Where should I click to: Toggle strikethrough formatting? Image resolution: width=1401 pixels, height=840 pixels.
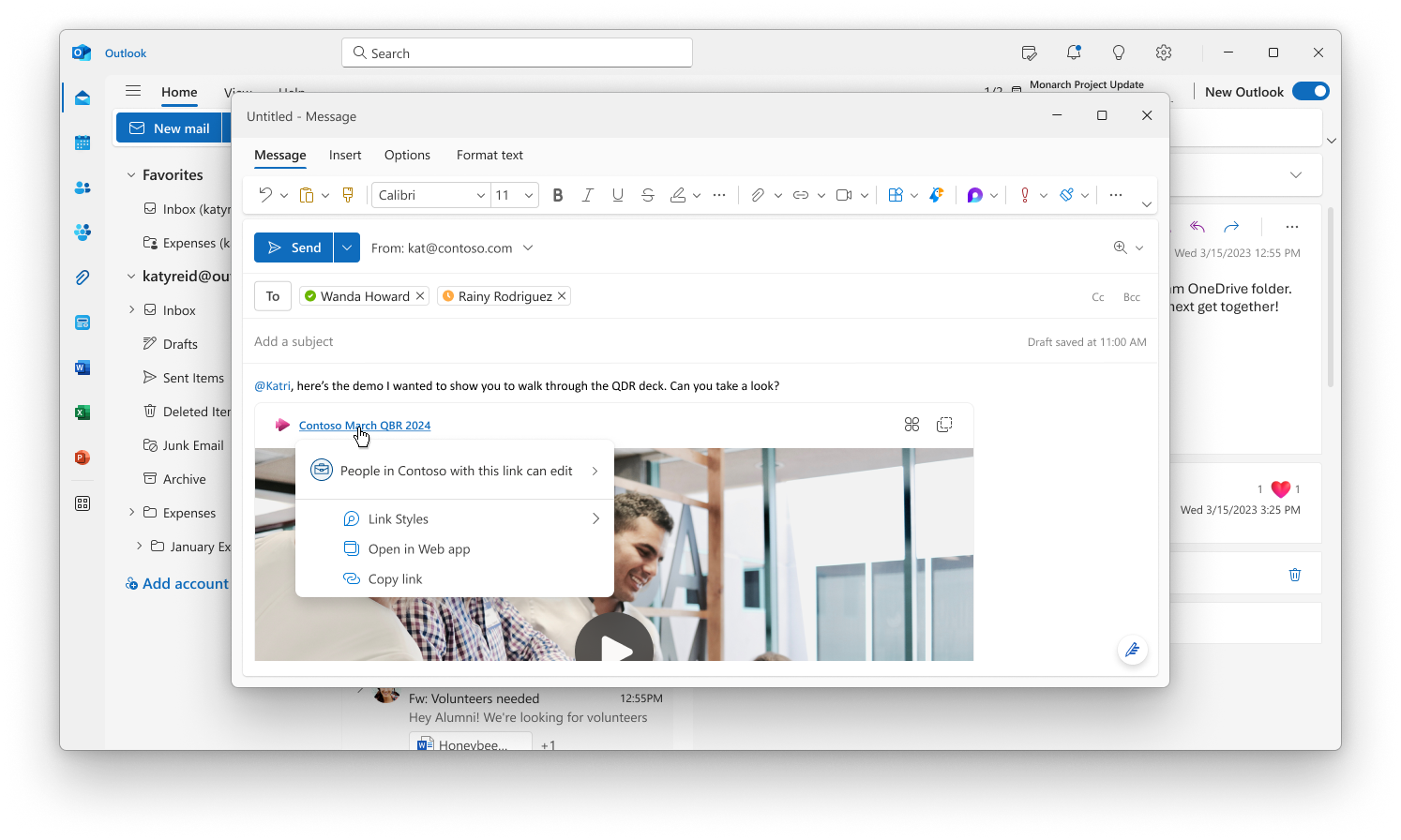[648, 195]
